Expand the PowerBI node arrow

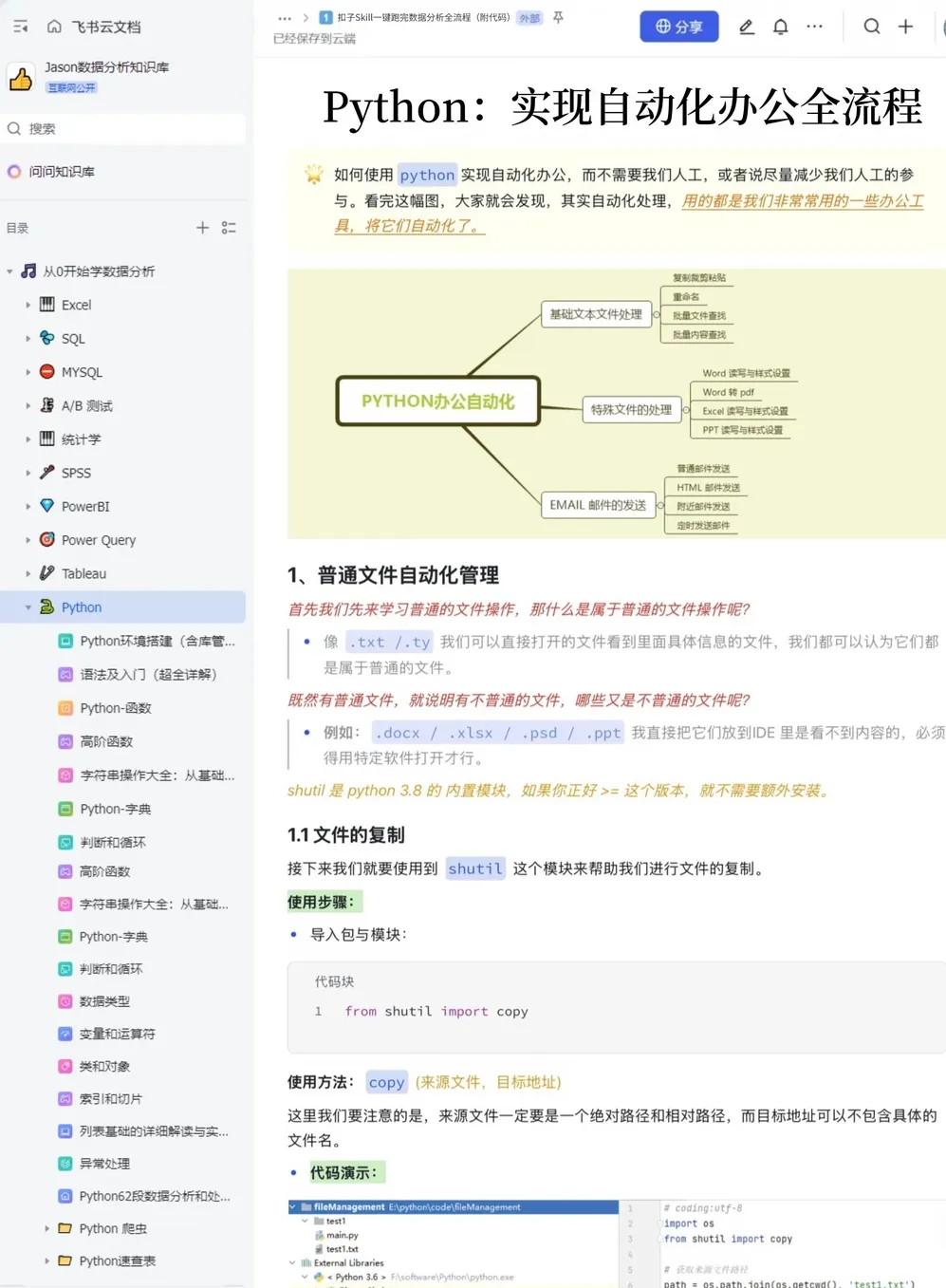pos(28,507)
